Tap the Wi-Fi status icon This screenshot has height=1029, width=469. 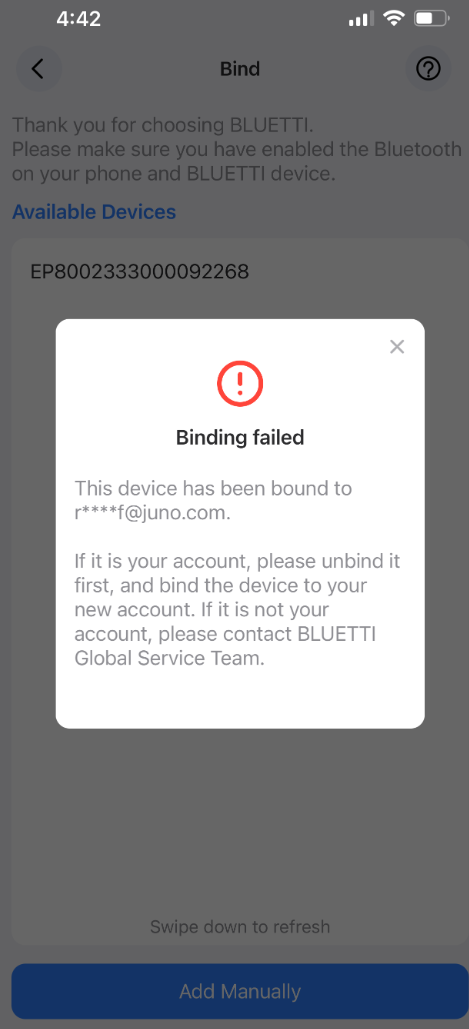click(394, 18)
